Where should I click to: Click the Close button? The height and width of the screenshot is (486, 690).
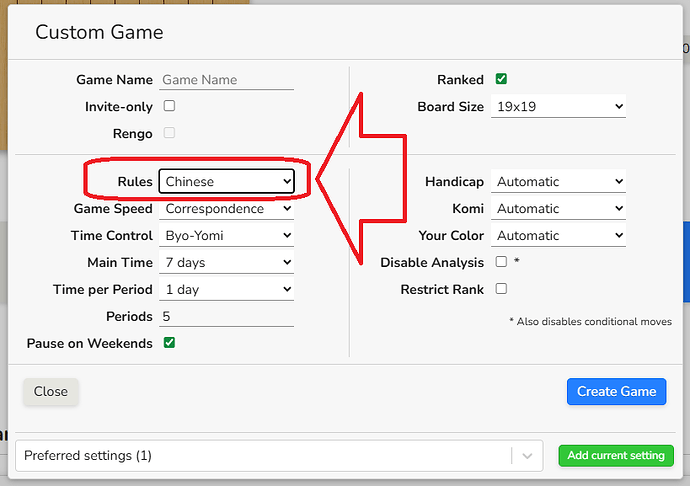click(51, 391)
